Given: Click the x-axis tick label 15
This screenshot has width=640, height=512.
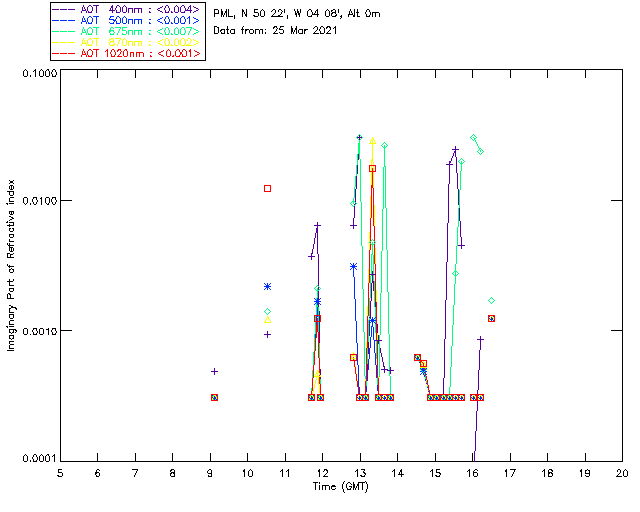Looking at the screenshot, I should click(x=435, y=473).
